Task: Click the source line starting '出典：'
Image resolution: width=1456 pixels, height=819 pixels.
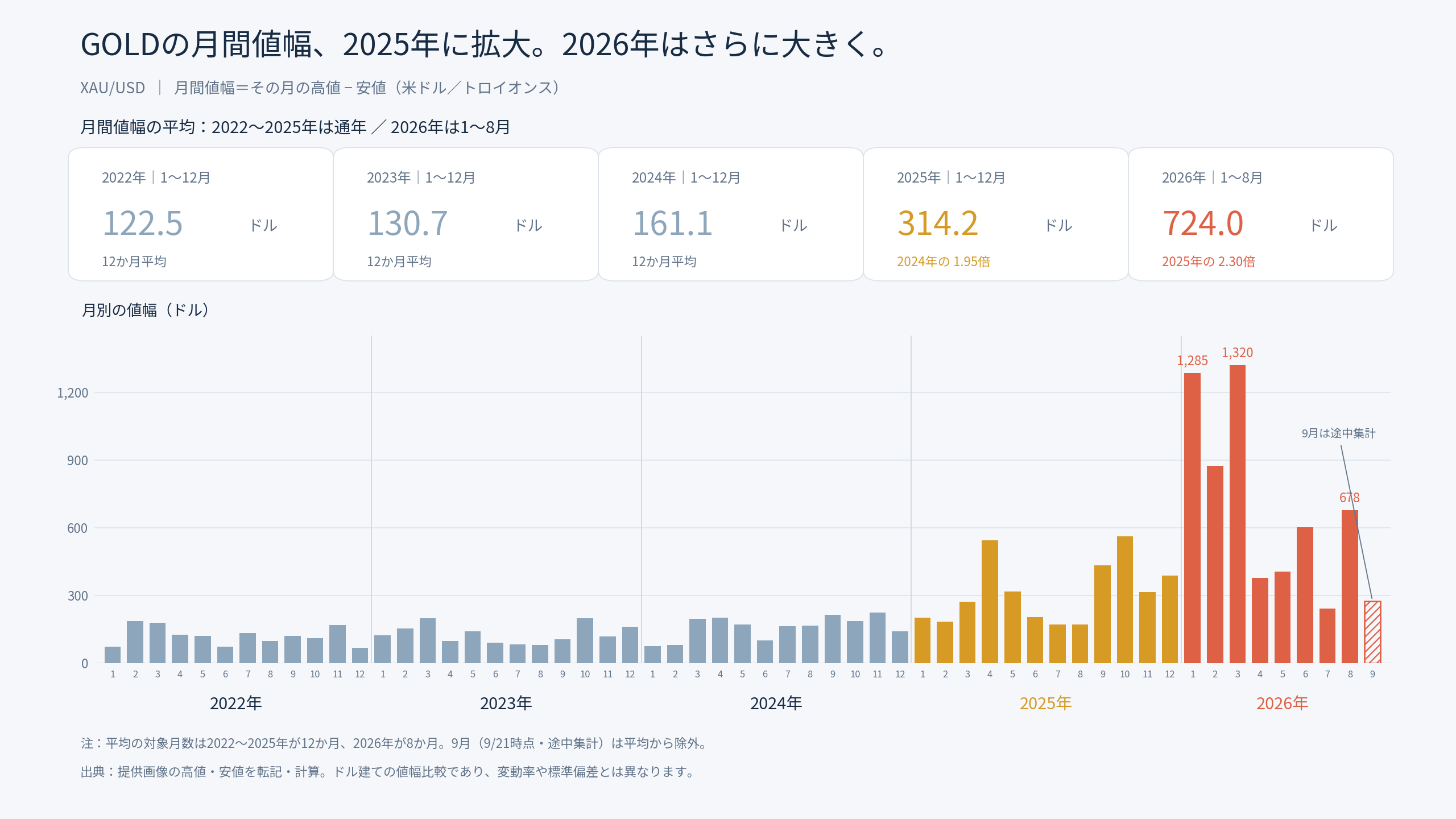Action: [x=388, y=772]
